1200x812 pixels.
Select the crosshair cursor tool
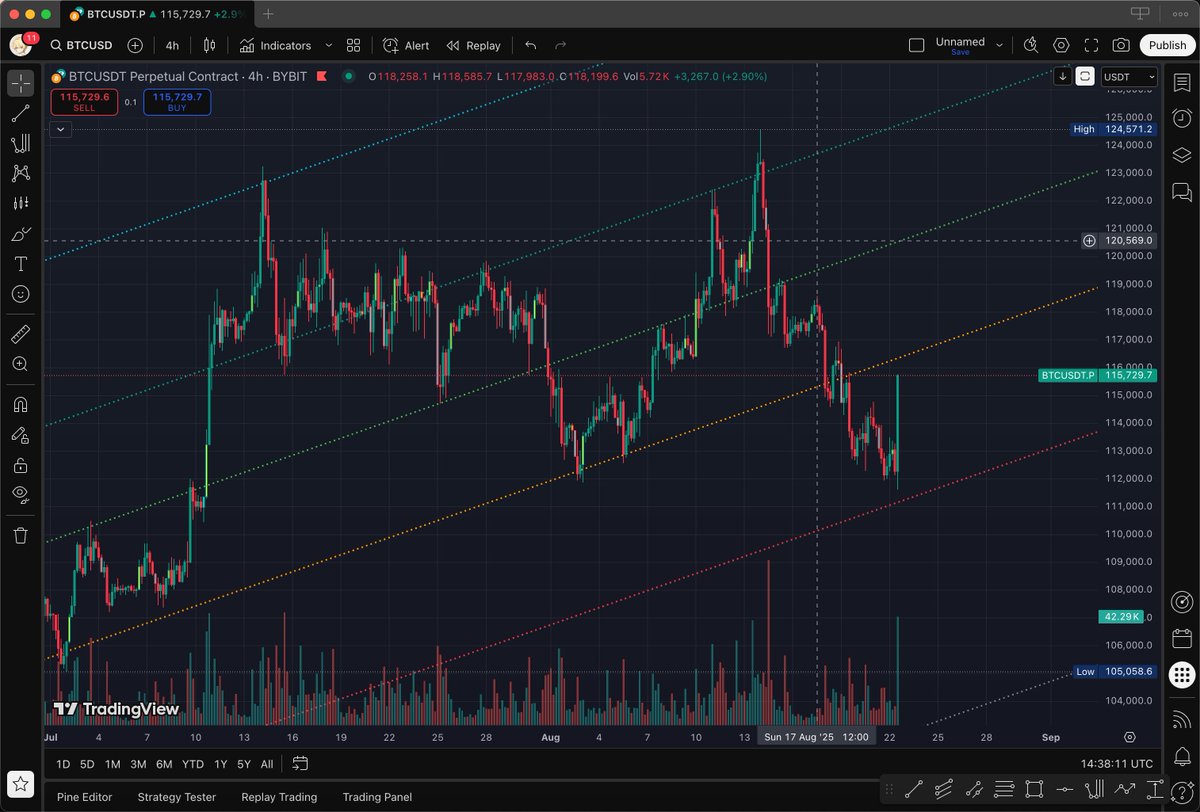click(x=20, y=83)
